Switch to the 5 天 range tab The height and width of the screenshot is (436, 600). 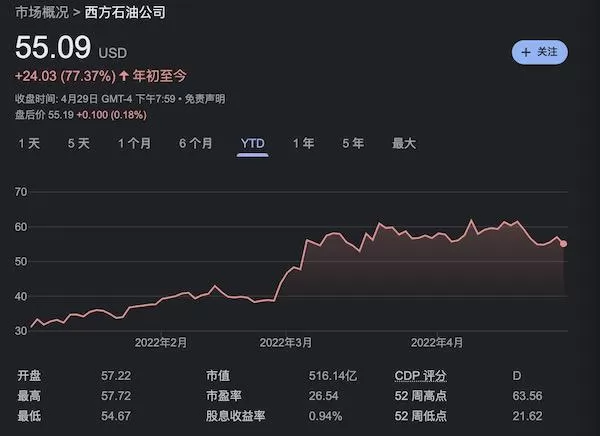pos(79,144)
